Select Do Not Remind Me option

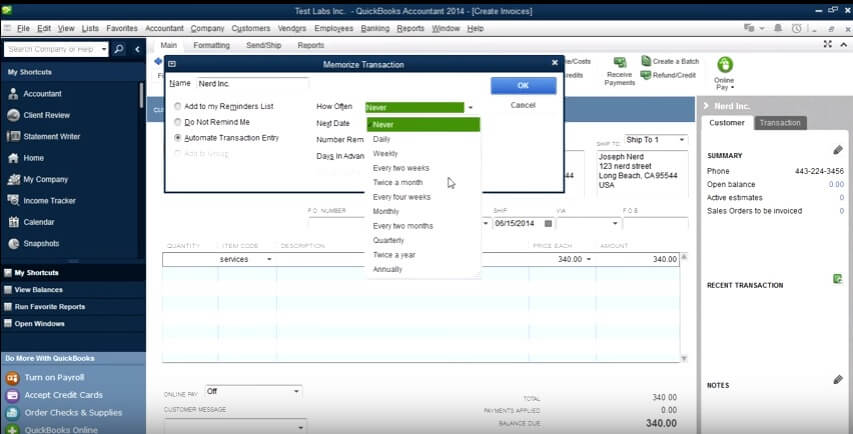pos(177,122)
